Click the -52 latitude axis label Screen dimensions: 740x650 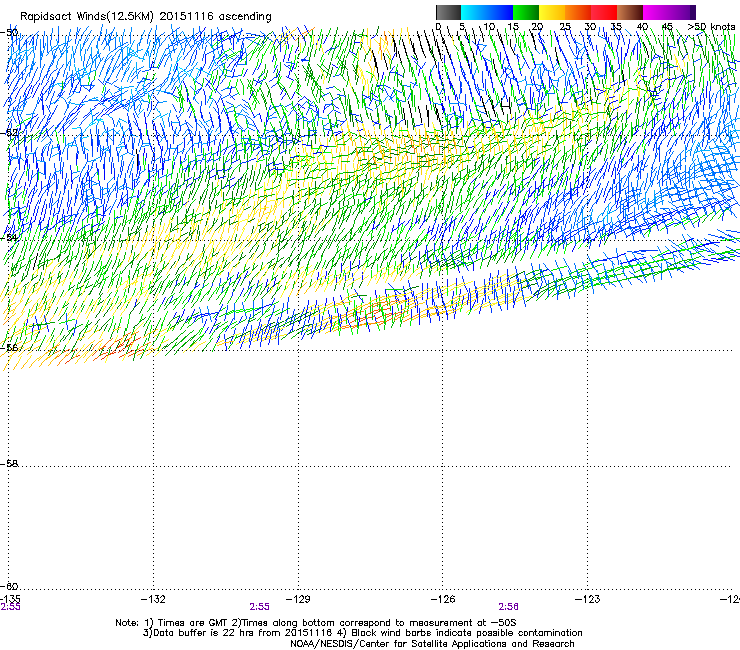[x=9, y=133]
